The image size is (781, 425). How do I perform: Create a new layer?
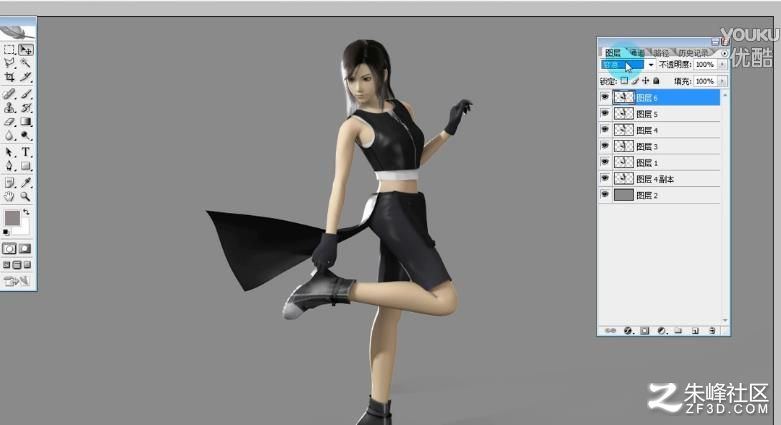point(695,330)
